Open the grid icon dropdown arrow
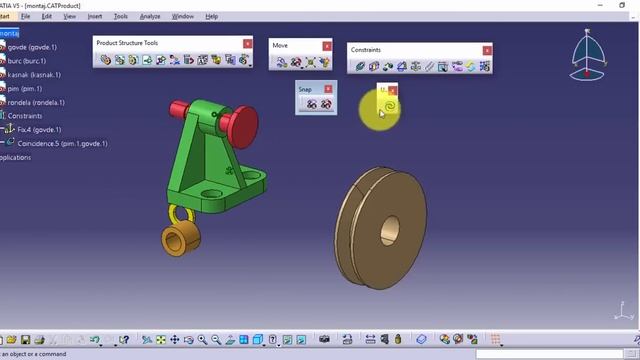 click(502, 346)
